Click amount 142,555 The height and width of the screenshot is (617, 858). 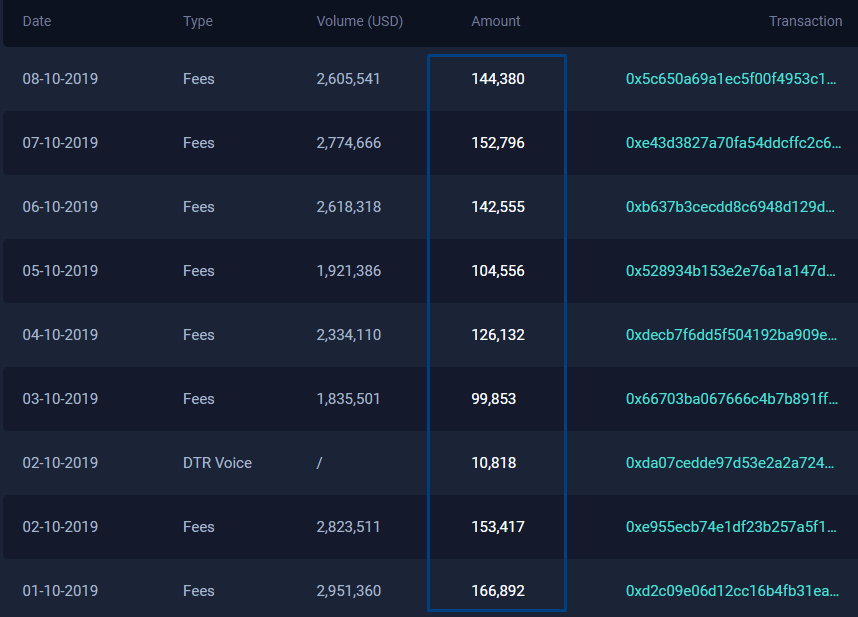pyautogui.click(x=498, y=207)
